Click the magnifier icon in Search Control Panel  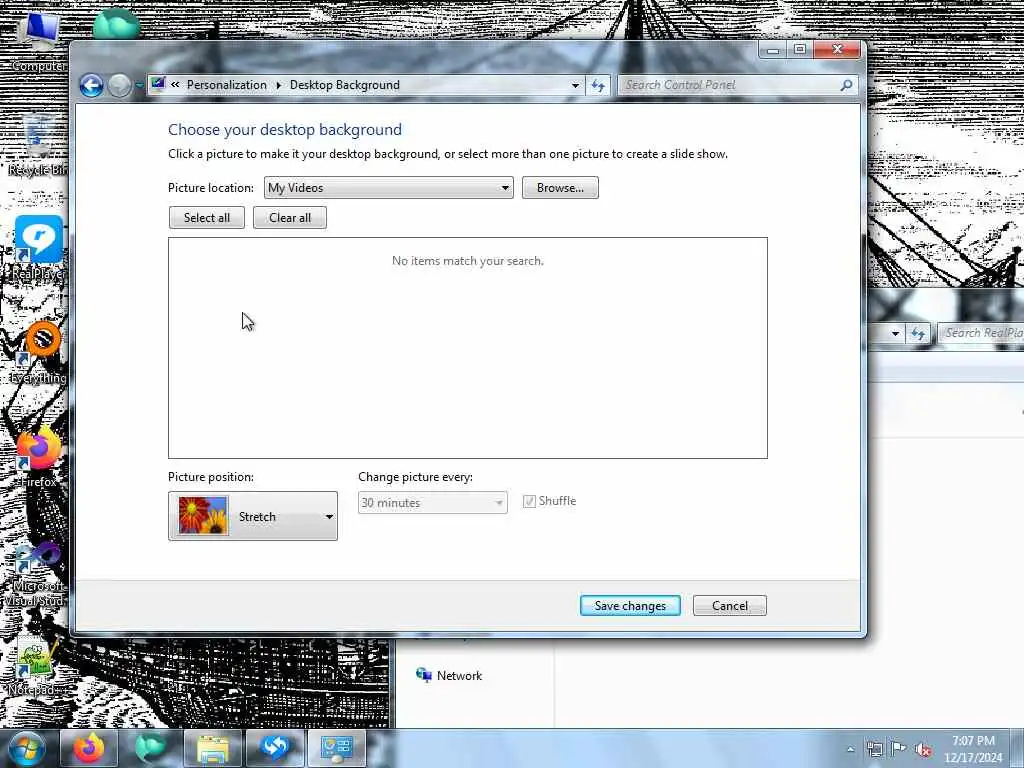pyautogui.click(x=846, y=85)
